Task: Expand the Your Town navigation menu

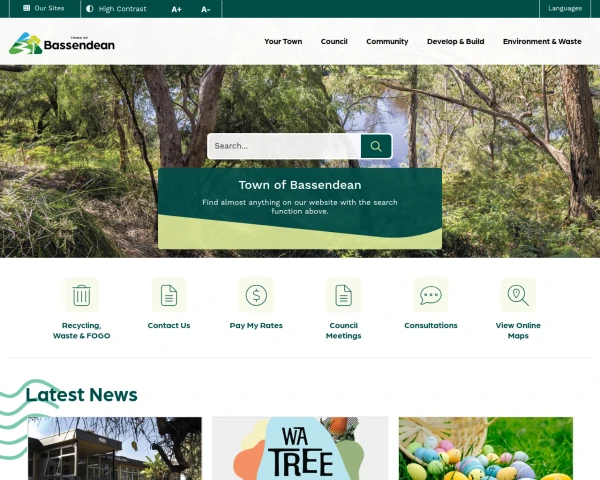Action: coord(283,41)
